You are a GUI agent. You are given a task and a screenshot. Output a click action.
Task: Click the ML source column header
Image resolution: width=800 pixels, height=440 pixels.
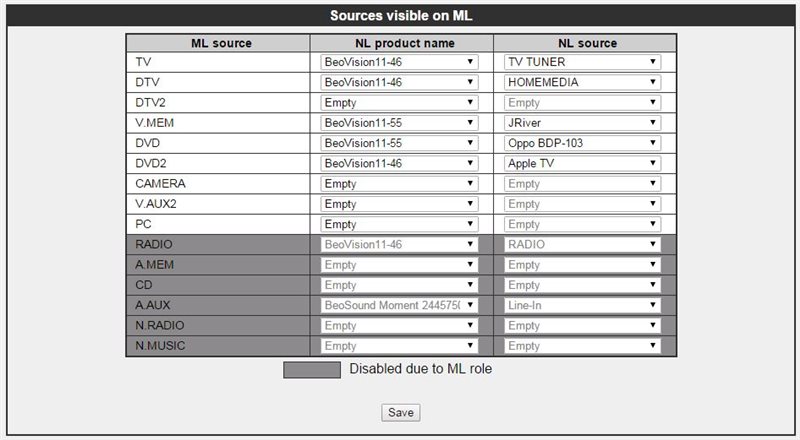[x=221, y=43]
